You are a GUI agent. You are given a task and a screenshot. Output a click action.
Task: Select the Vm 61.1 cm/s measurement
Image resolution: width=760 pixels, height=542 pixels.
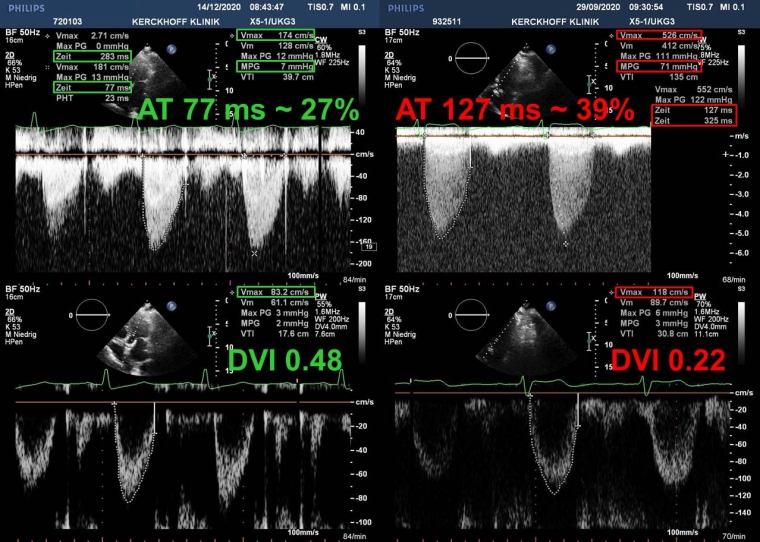coord(275,303)
